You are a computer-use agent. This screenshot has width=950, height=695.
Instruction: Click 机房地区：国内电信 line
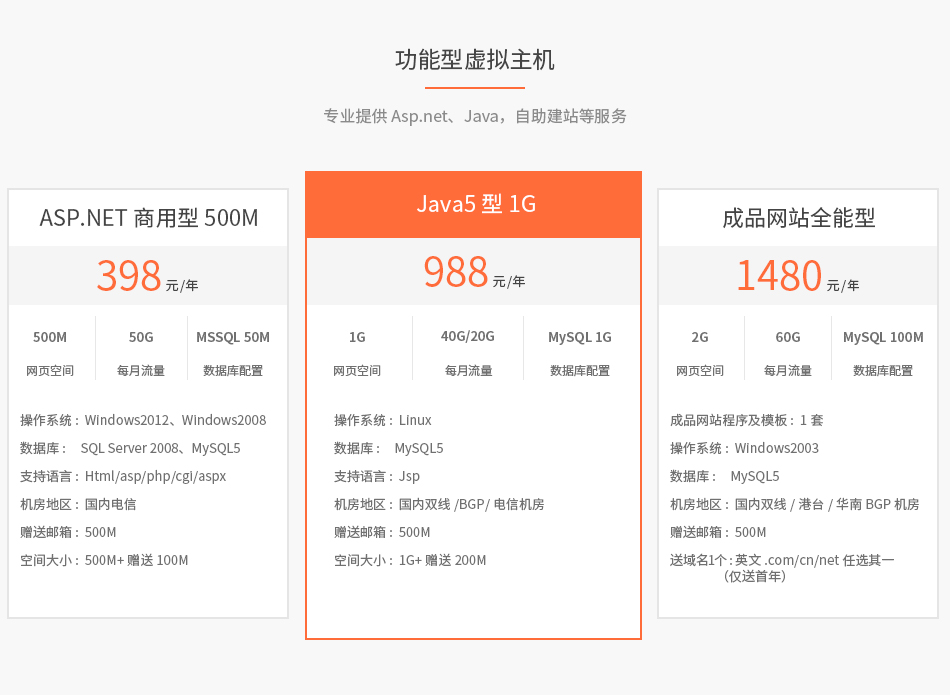click(x=78, y=504)
